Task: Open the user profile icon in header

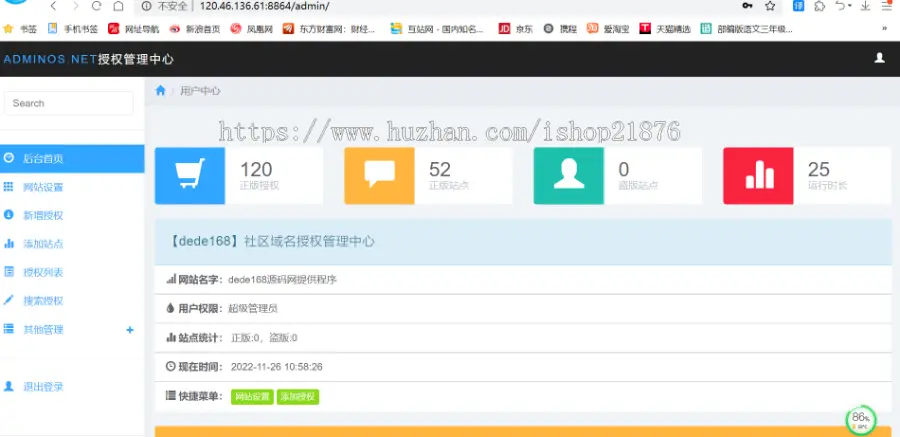Action: point(879,58)
